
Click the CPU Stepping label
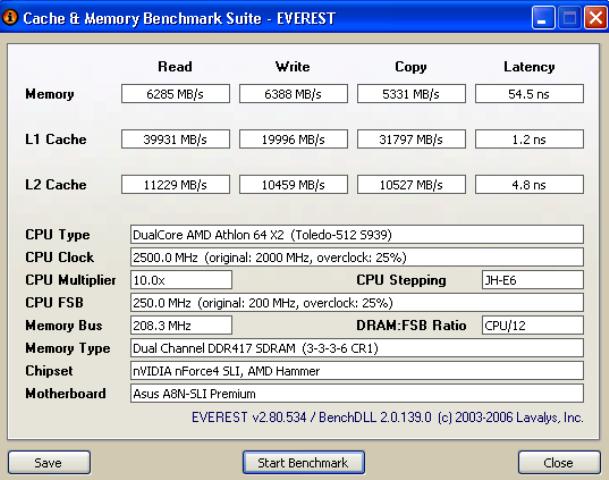click(x=401, y=280)
